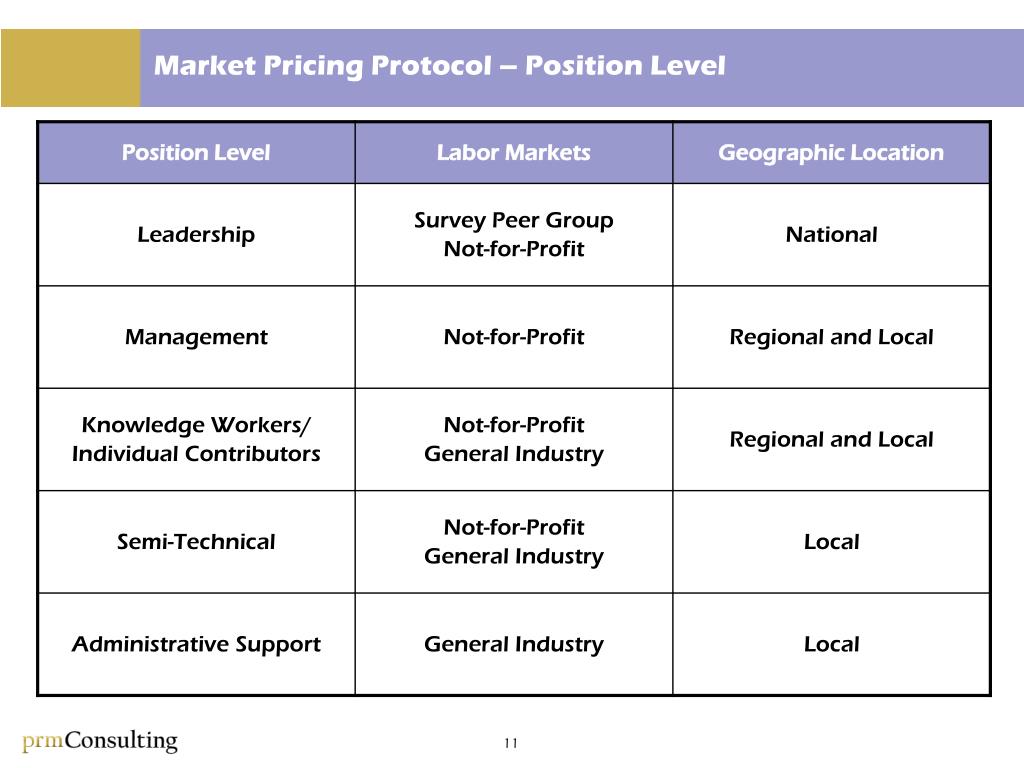1024x768 pixels.
Task: Select Semi-Technical's Local location cell
Action: click(x=831, y=542)
